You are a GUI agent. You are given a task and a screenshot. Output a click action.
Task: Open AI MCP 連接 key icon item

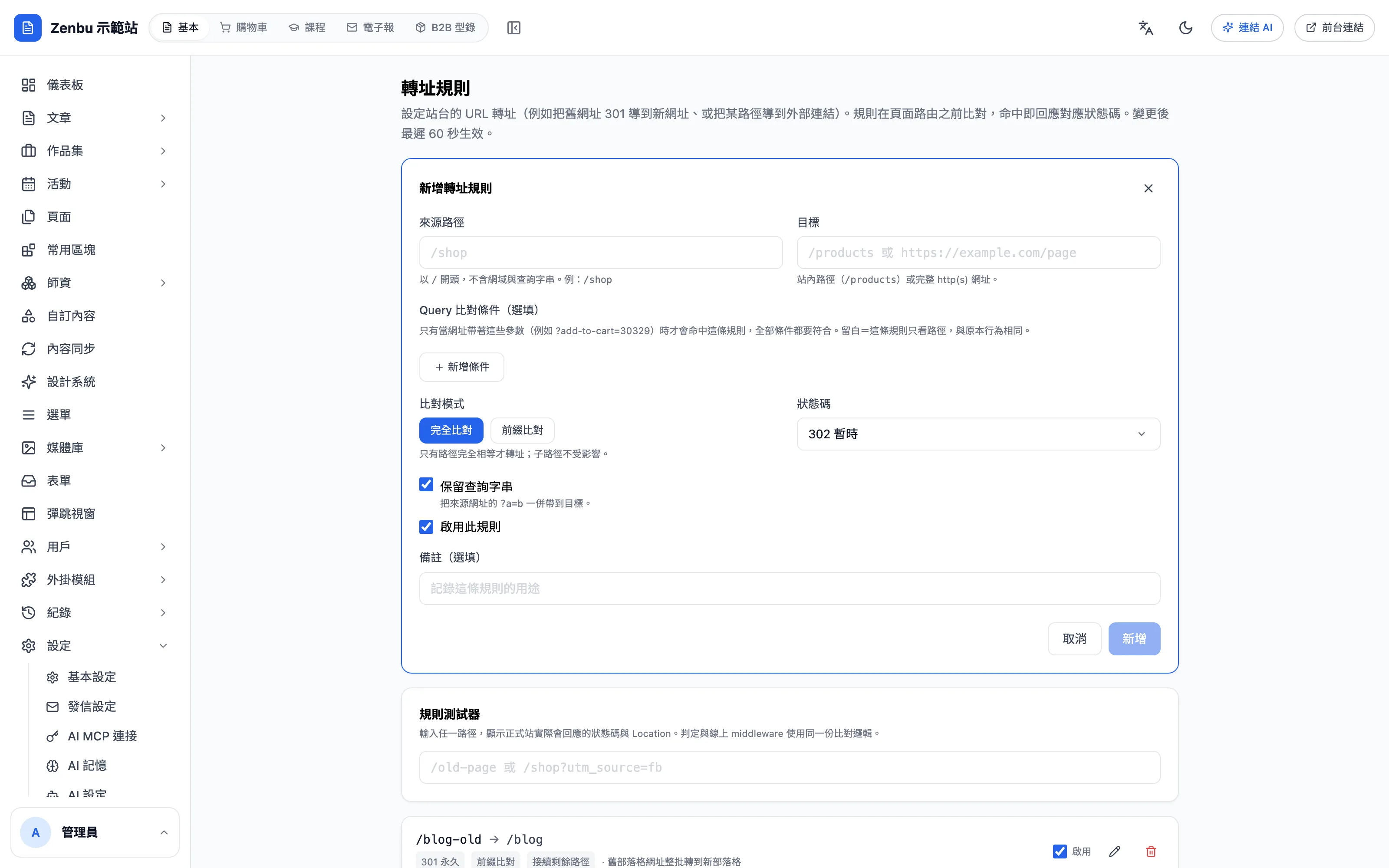(x=52, y=736)
